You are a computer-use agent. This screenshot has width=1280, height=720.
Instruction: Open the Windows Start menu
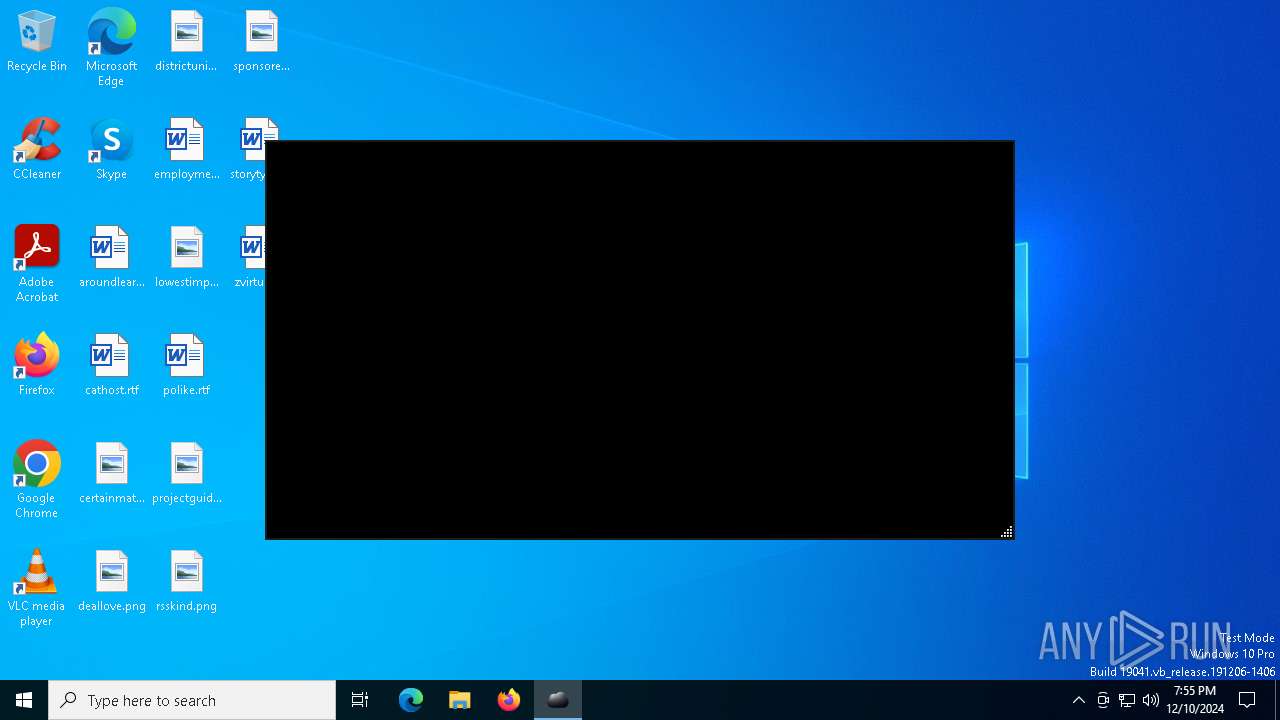pyautogui.click(x=24, y=700)
